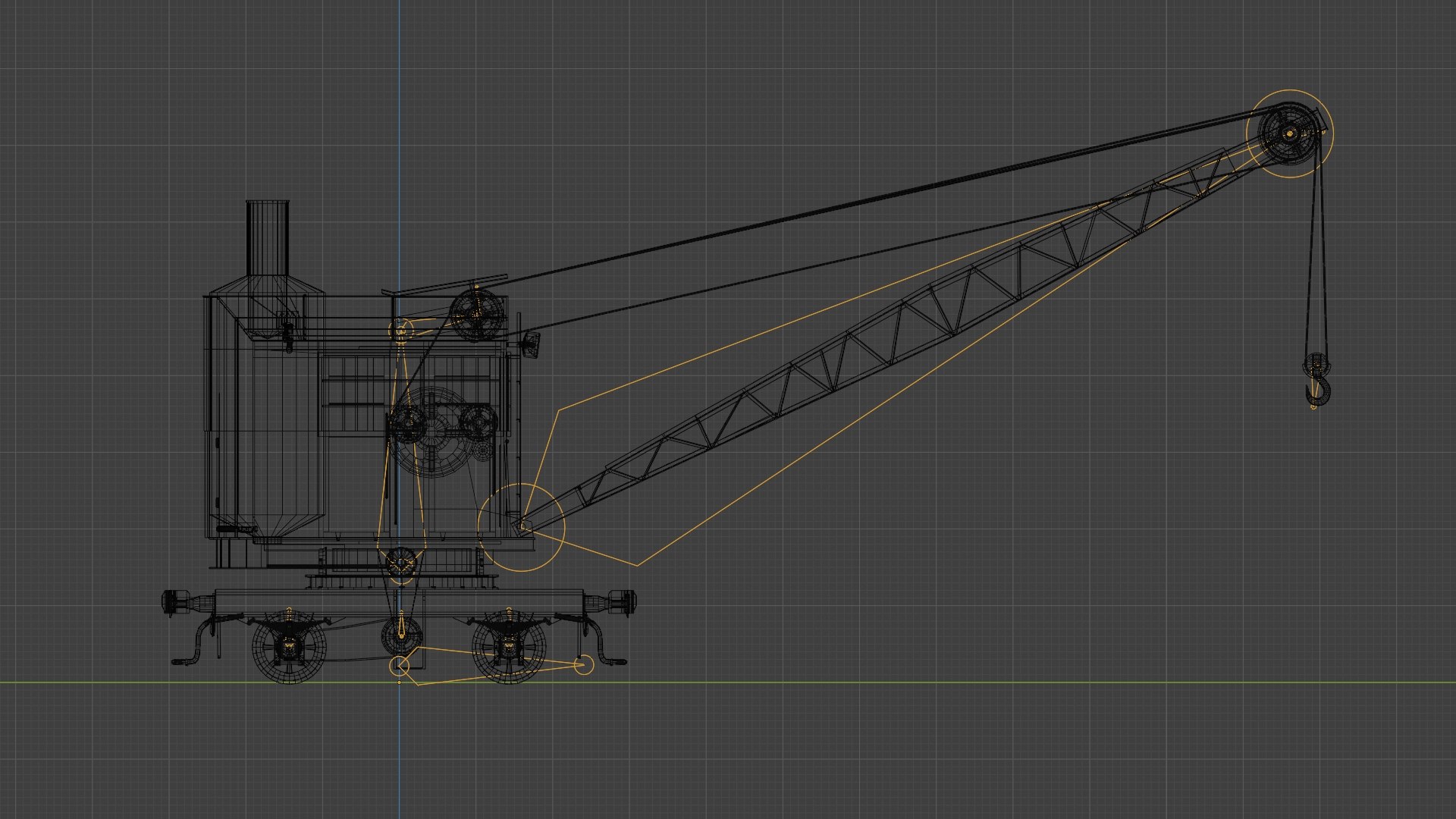Click the large orange control circle at boom tip
1456x819 pixels.
[x=1290, y=134]
